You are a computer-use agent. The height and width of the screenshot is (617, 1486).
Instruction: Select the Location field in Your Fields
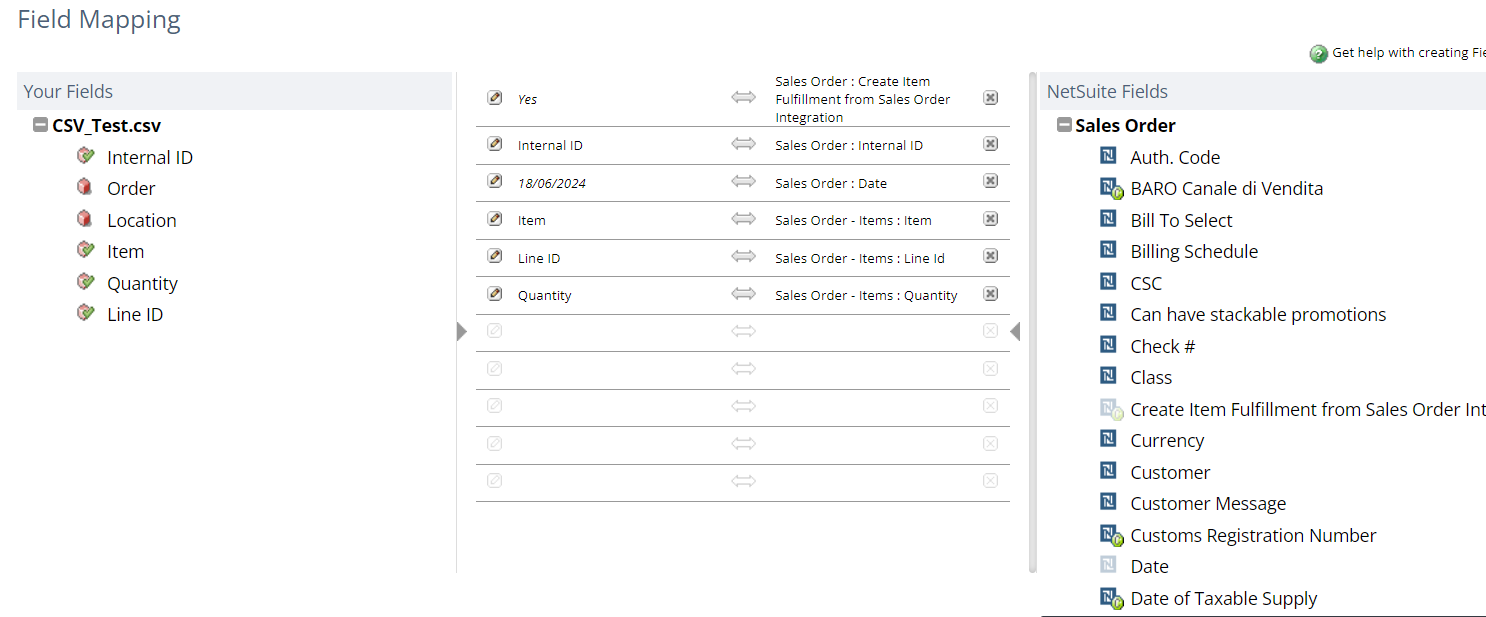(x=141, y=220)
